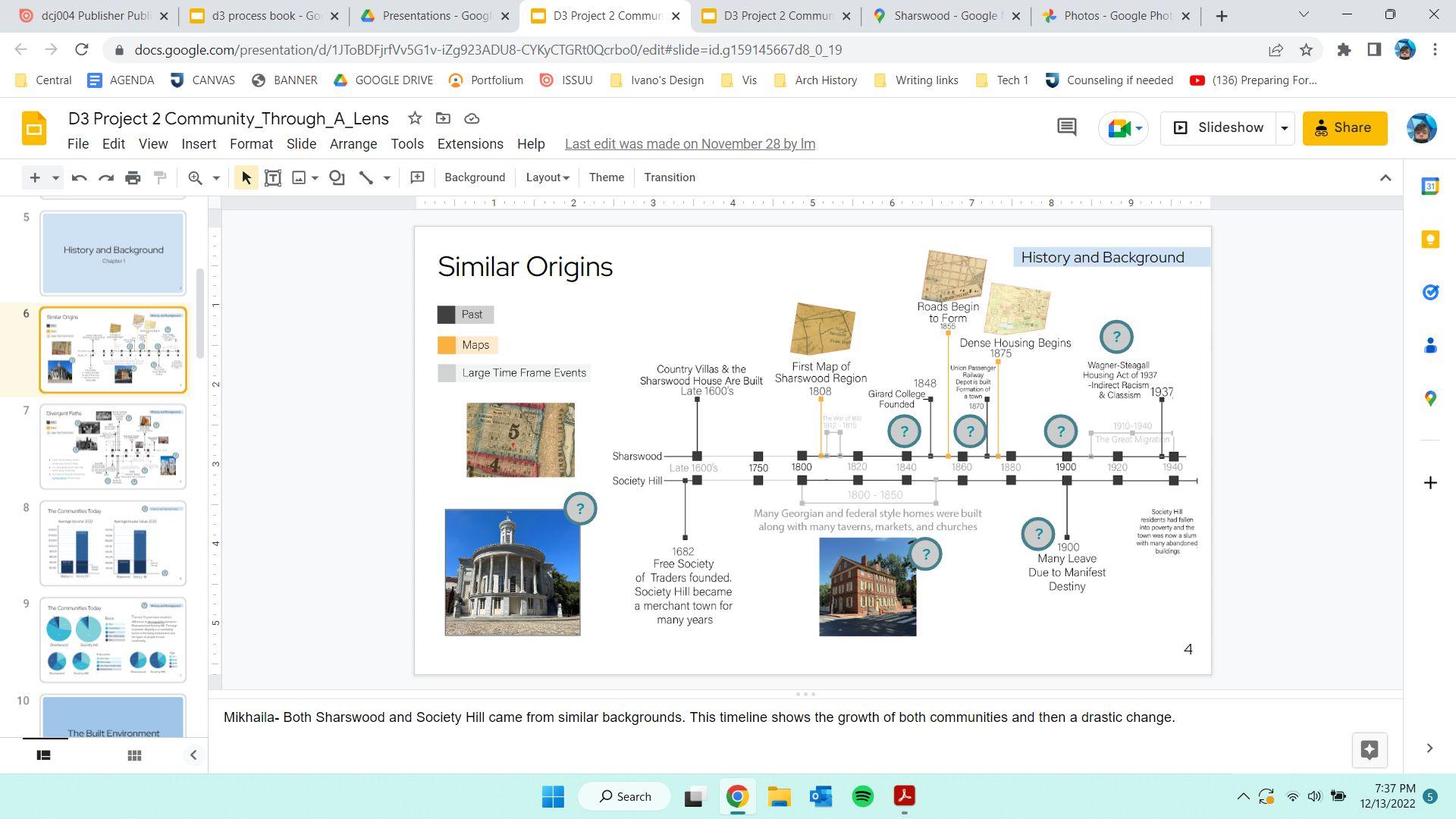Open comment history icon
1456x819 pixels.
coord(1066,127)
